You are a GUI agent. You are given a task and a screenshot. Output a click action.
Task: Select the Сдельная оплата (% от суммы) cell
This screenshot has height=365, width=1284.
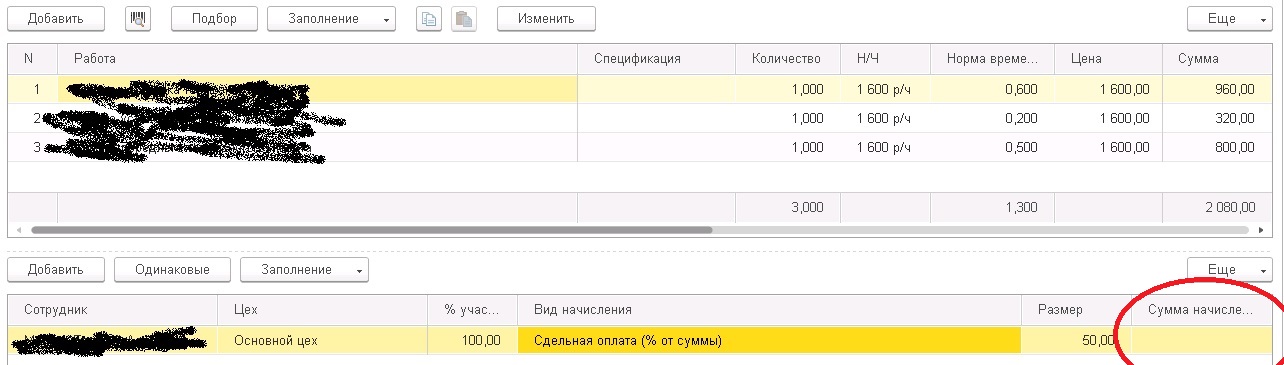point(770,341)
